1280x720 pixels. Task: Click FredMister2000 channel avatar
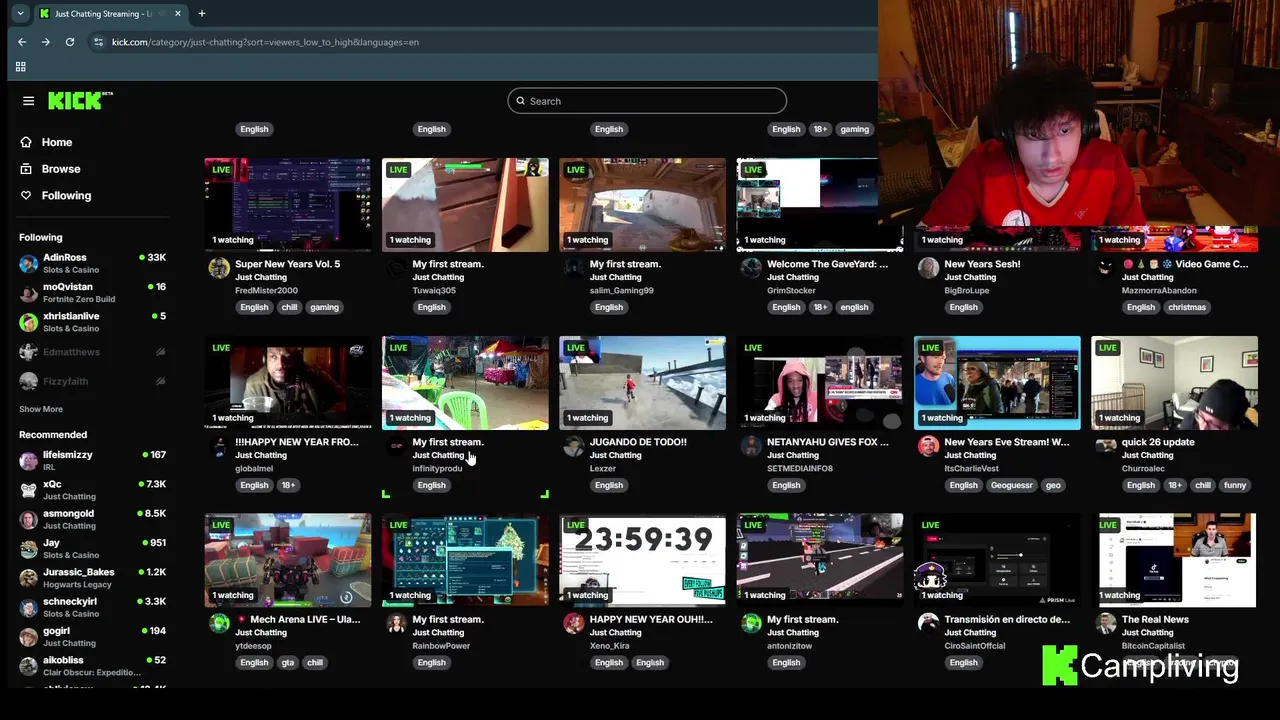click(219, 268)
